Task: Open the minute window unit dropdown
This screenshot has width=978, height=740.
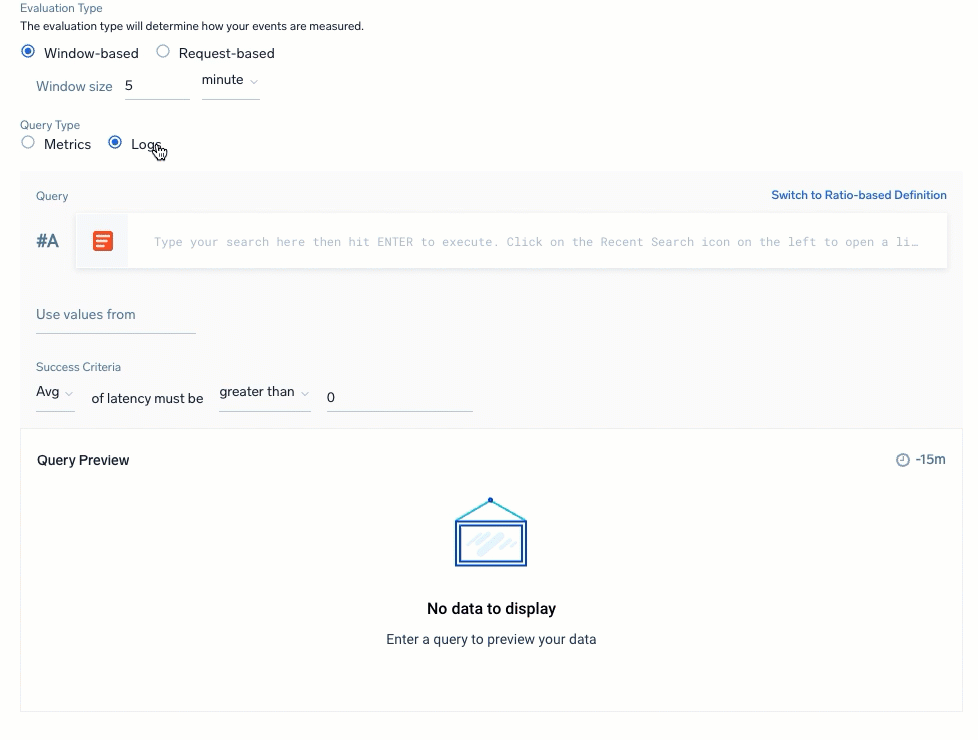Action: 228,80
